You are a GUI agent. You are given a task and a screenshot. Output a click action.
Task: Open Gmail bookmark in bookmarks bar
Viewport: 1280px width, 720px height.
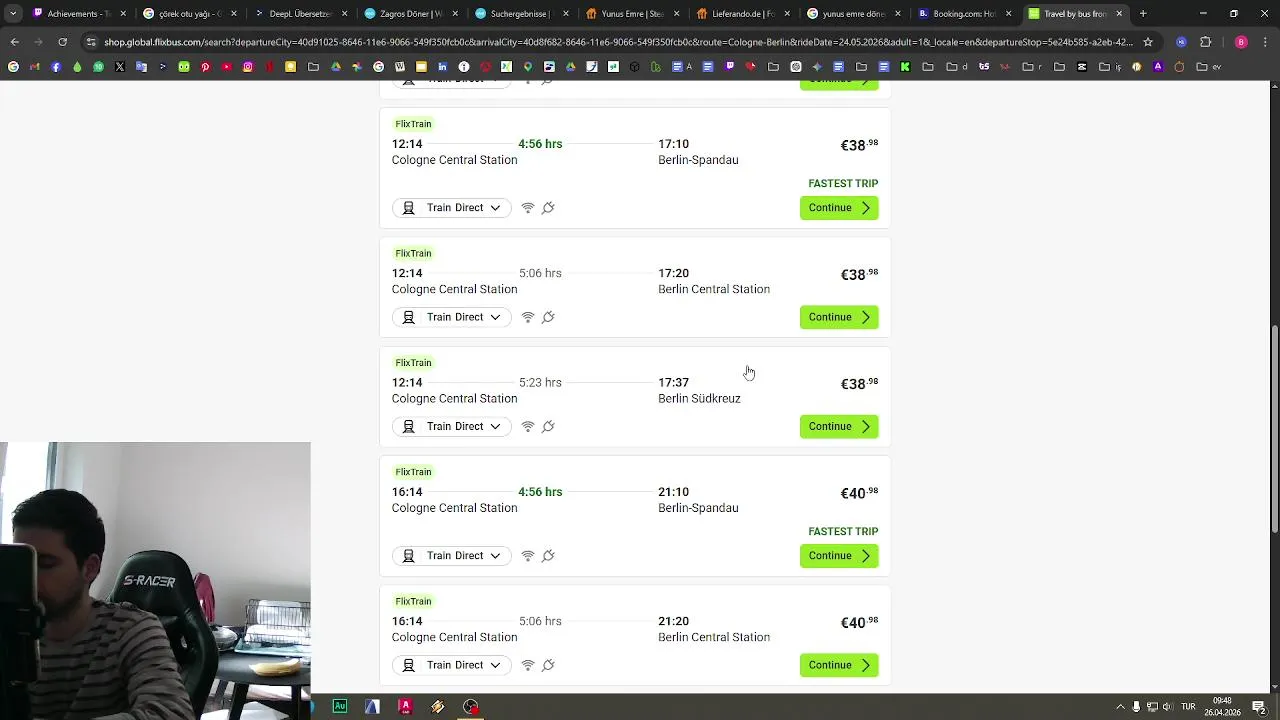(x=34, y=67)
